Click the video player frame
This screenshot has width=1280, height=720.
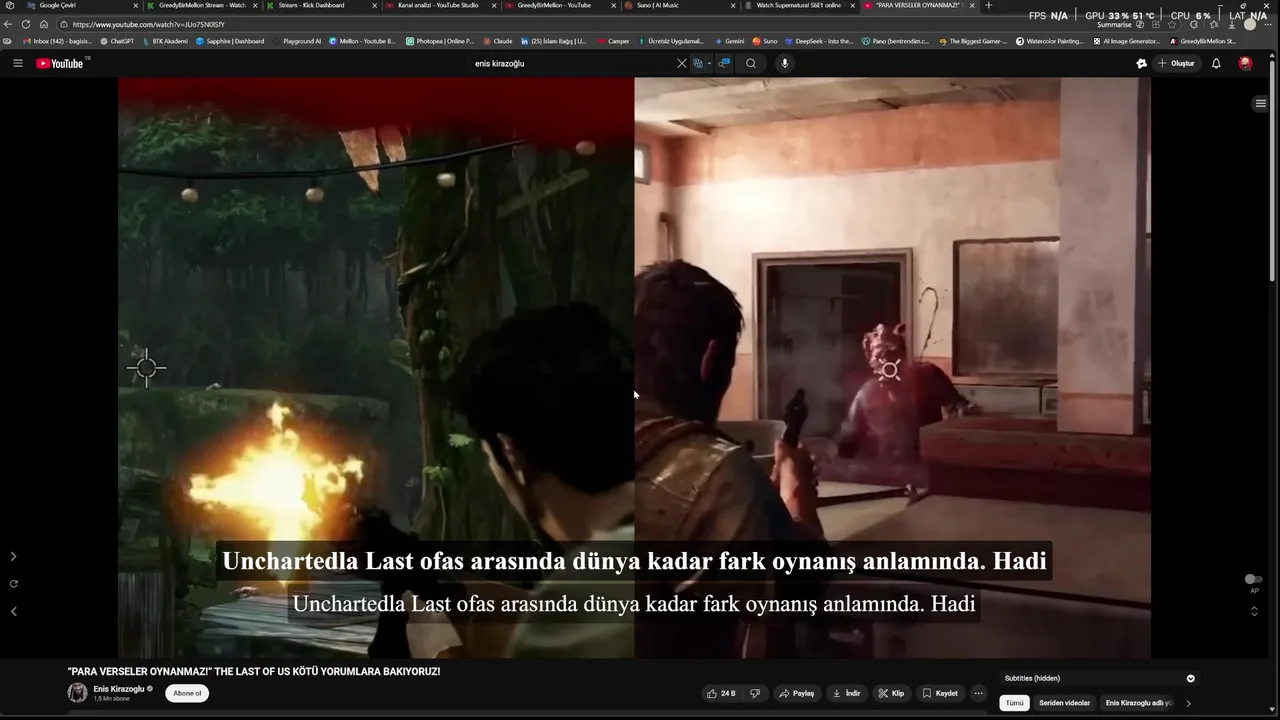[634, 368]
